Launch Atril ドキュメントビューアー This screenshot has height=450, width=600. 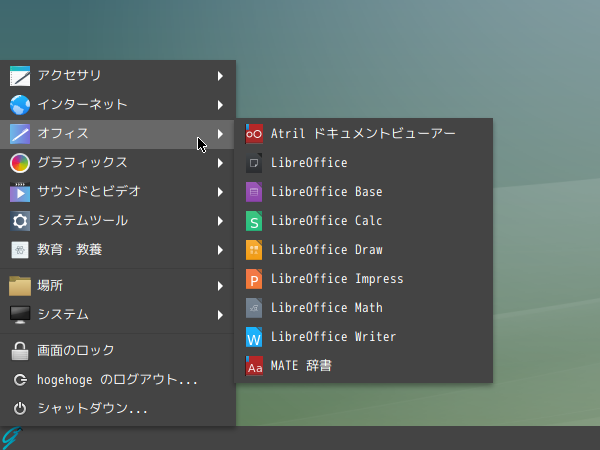pyautogui.click(x=364, y=134)
